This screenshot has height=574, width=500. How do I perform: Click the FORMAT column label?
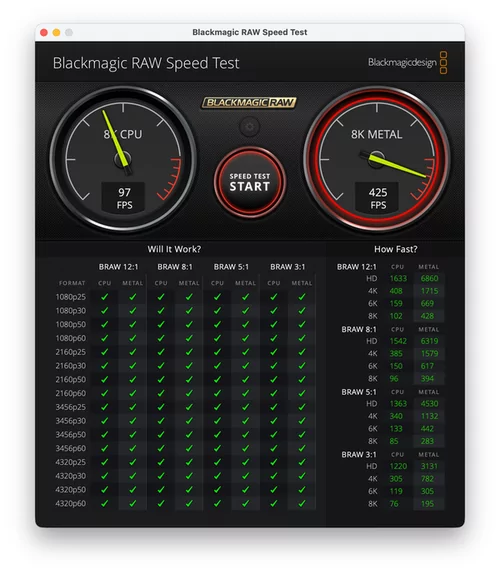pyautogui.click(x=72, y=283)
